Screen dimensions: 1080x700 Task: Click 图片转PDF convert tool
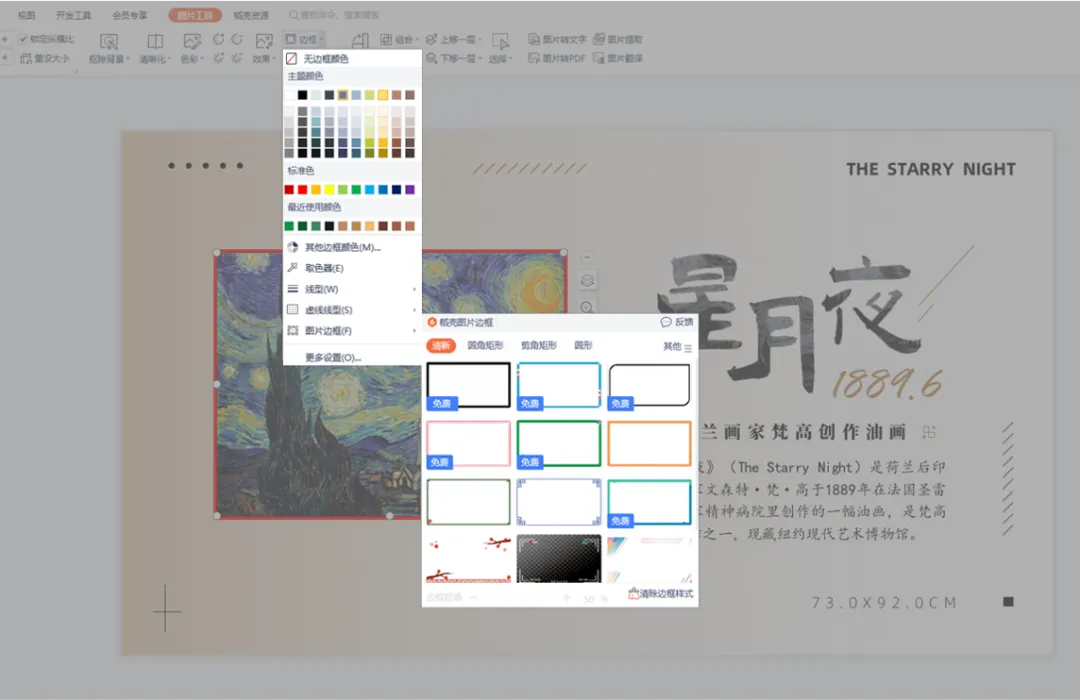click(557, 59)
